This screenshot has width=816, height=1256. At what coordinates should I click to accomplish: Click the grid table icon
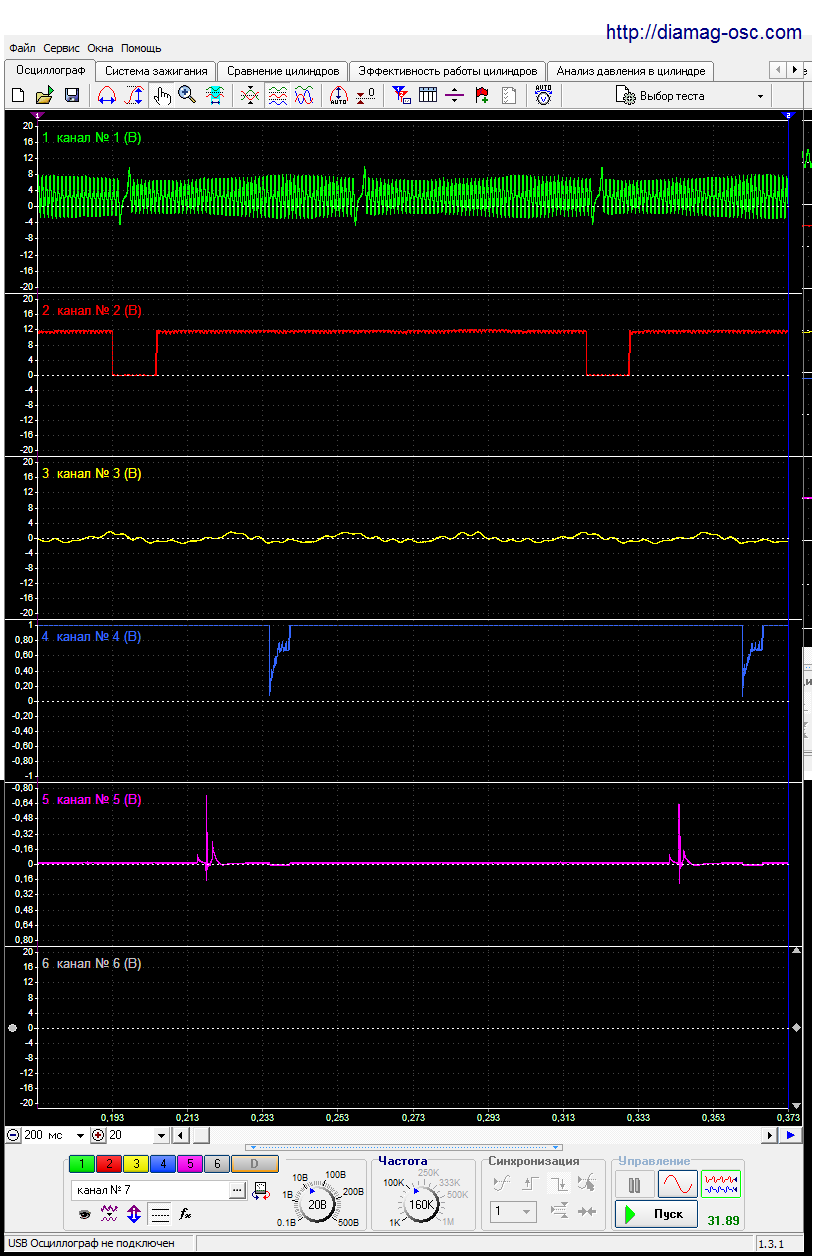pos(428,96)
